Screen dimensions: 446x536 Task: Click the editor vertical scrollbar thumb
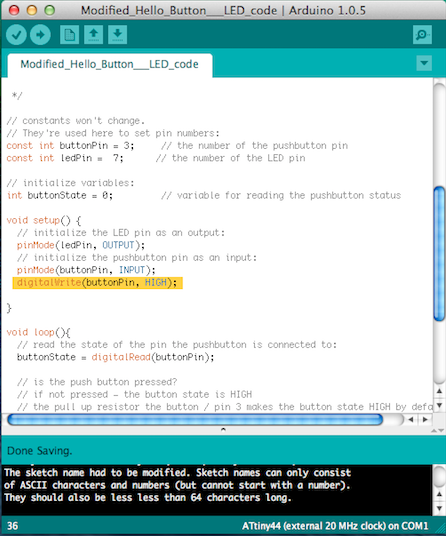tap(439, 253)
